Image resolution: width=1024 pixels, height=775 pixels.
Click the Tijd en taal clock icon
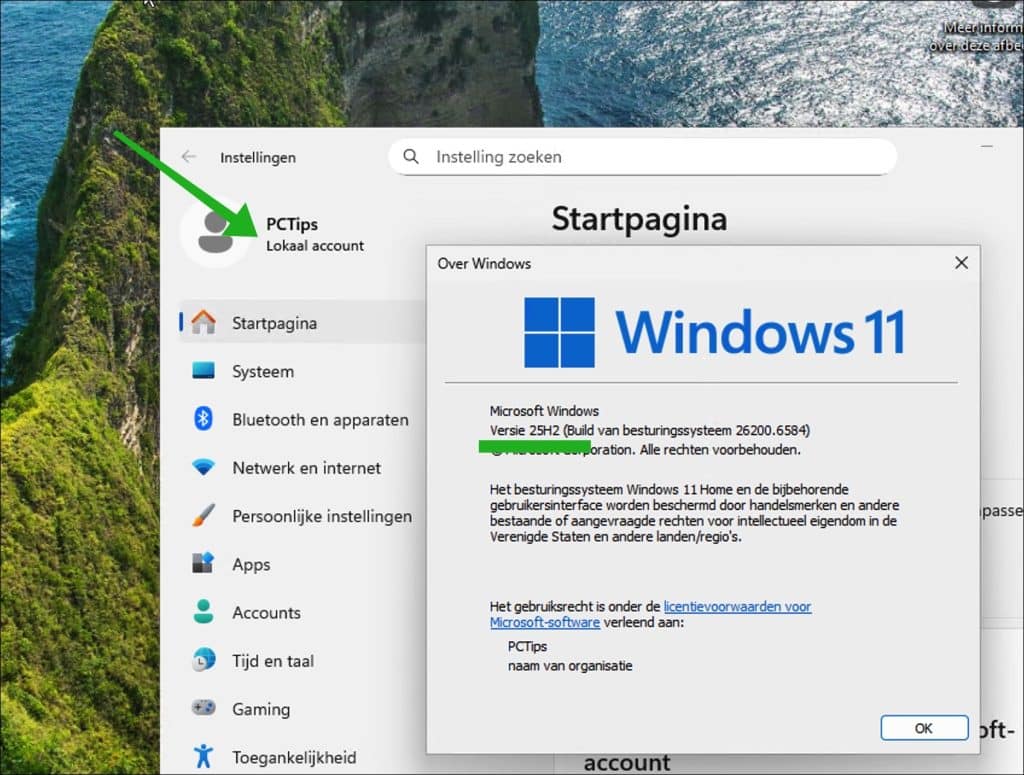(x=203, y=660)
